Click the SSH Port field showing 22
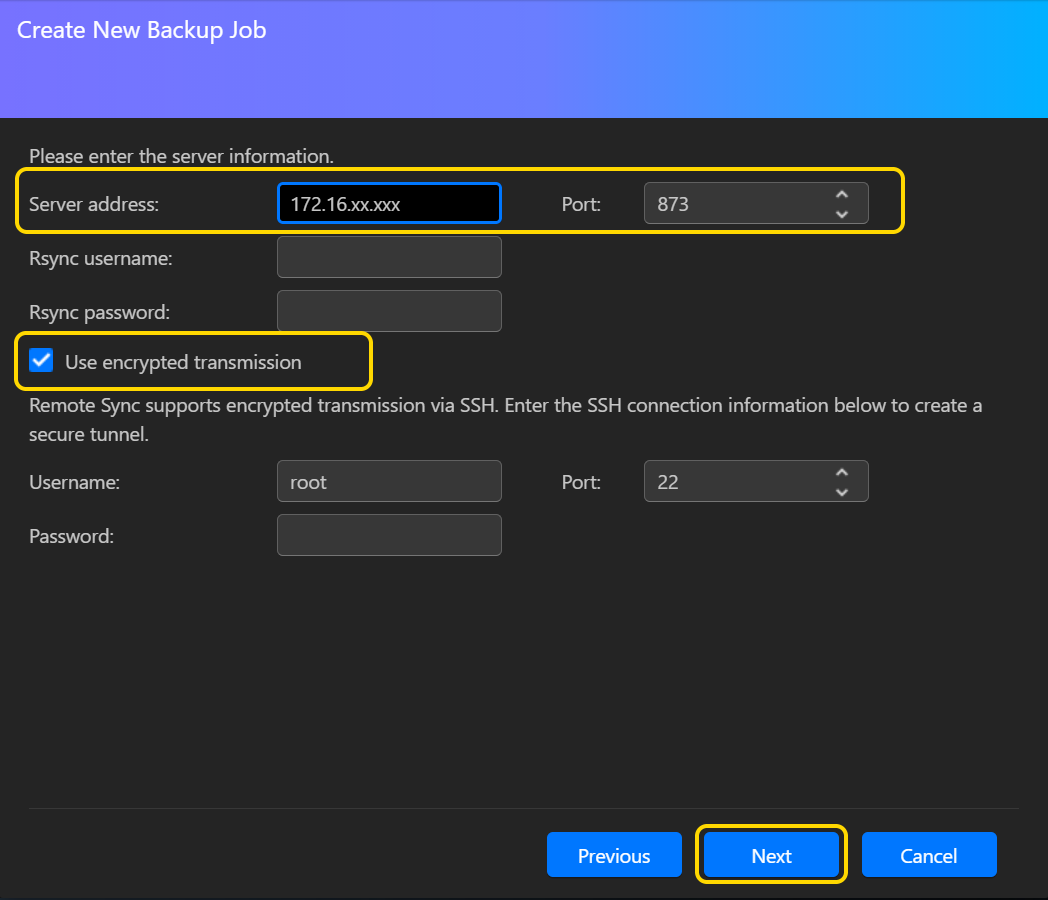This screenshot has height=900, width=1048. tap(756, 481)
